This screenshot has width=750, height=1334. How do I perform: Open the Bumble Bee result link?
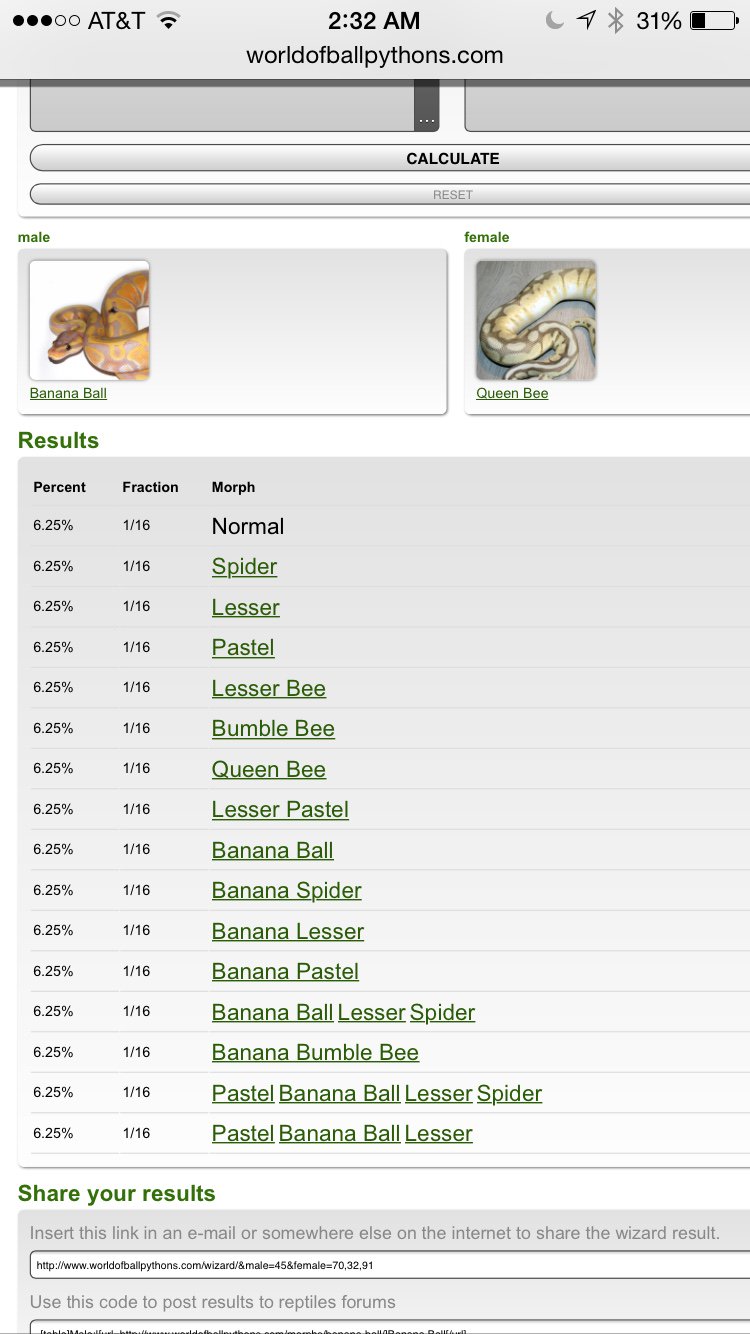coord(273,729)
